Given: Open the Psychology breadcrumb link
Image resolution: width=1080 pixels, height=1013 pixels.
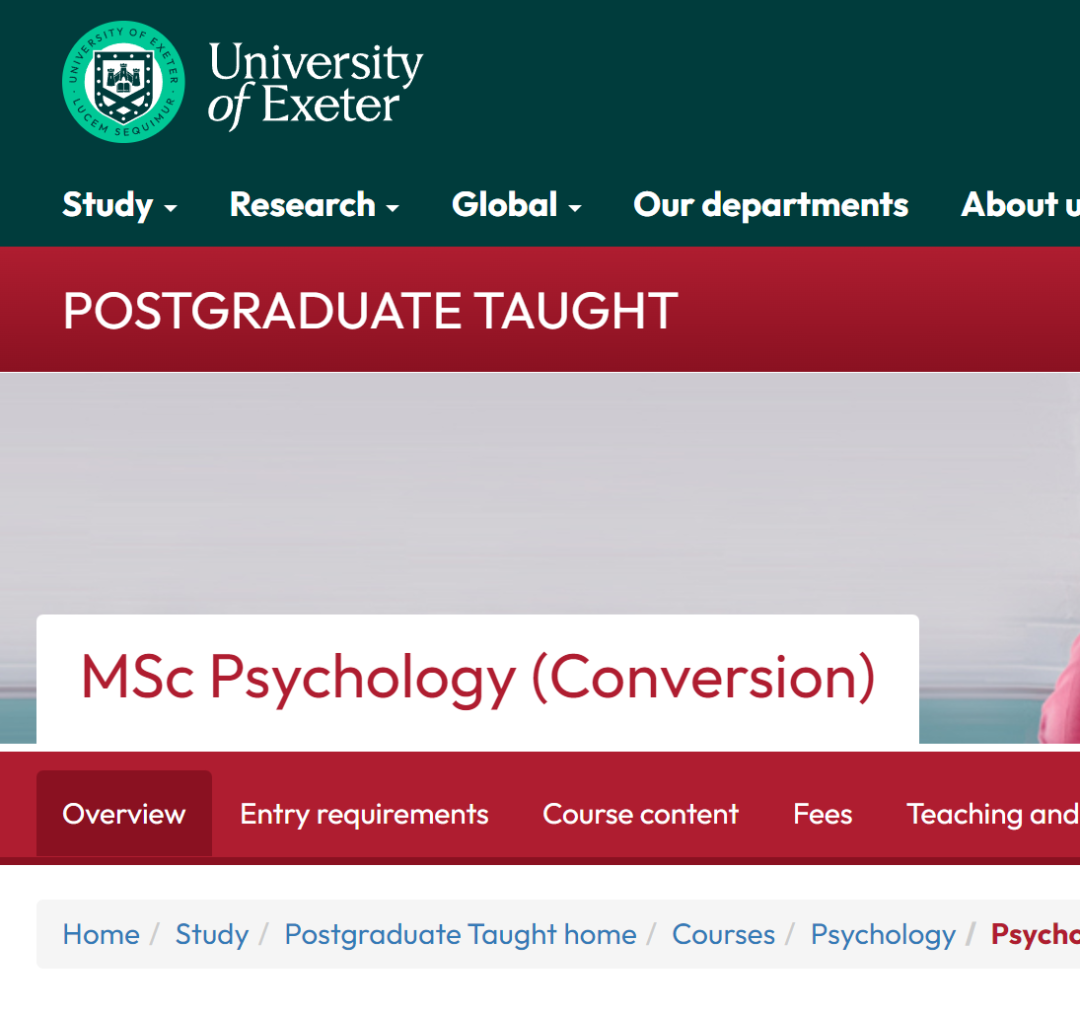Looking at the screenshot, I should coord(883,934).
